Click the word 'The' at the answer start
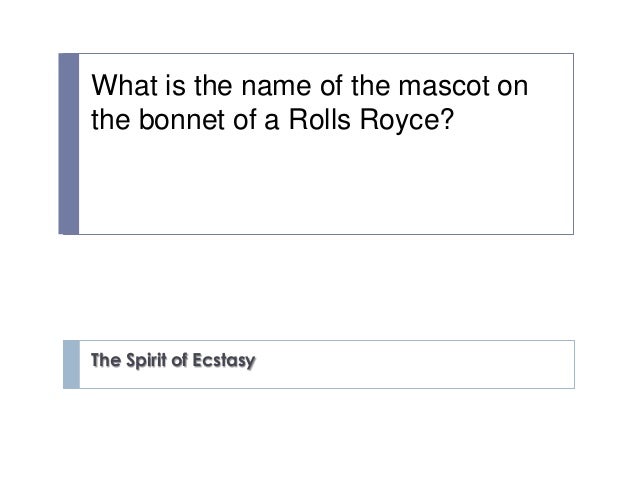Image resolution: width=638 pixels, height=479 pixels. (106, 360)
